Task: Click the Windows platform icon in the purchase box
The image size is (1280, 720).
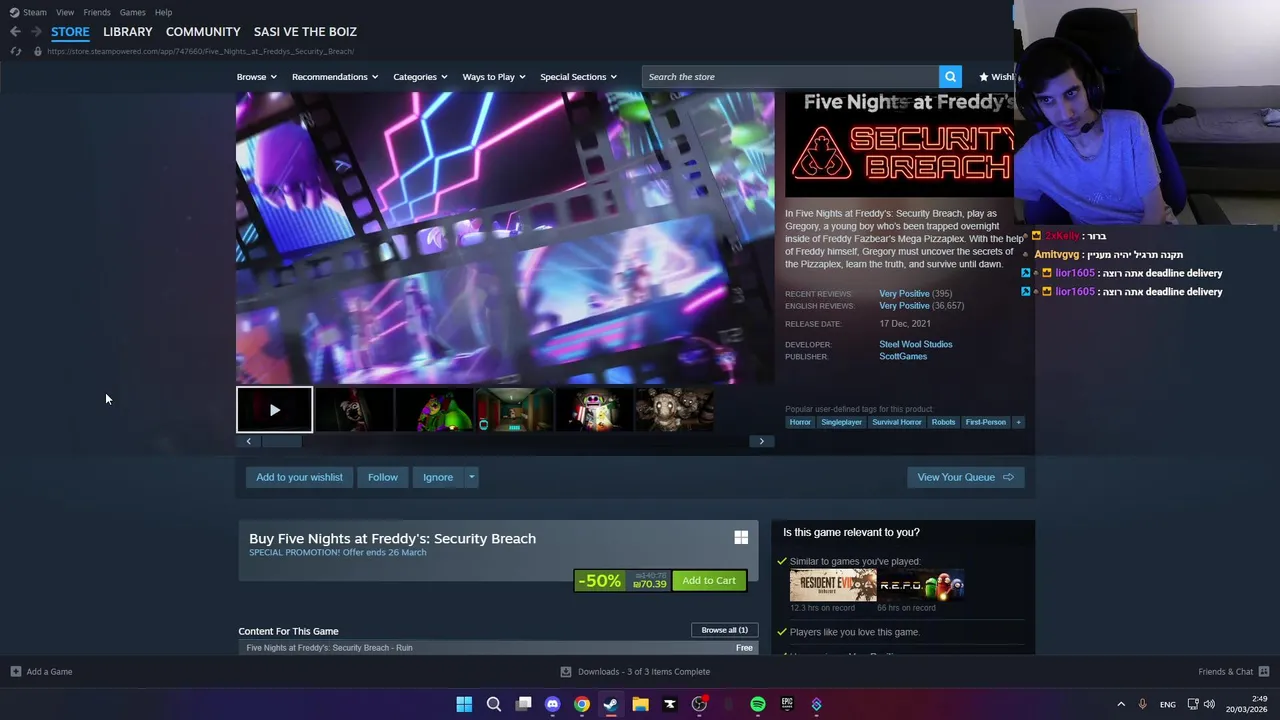Action: (741, 538)
